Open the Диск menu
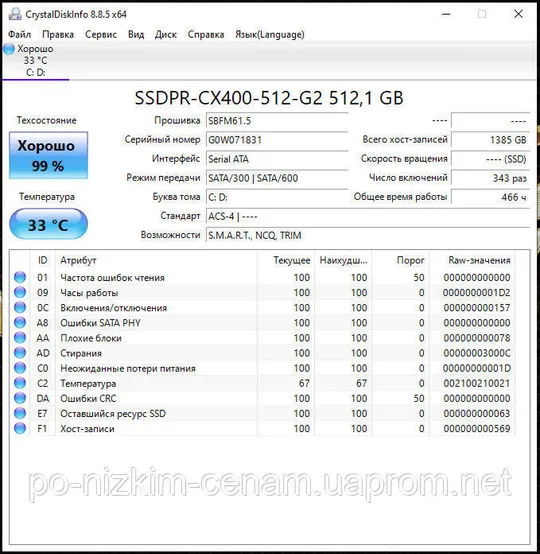This screenshot has width=540, height=554. pos(166,34)
